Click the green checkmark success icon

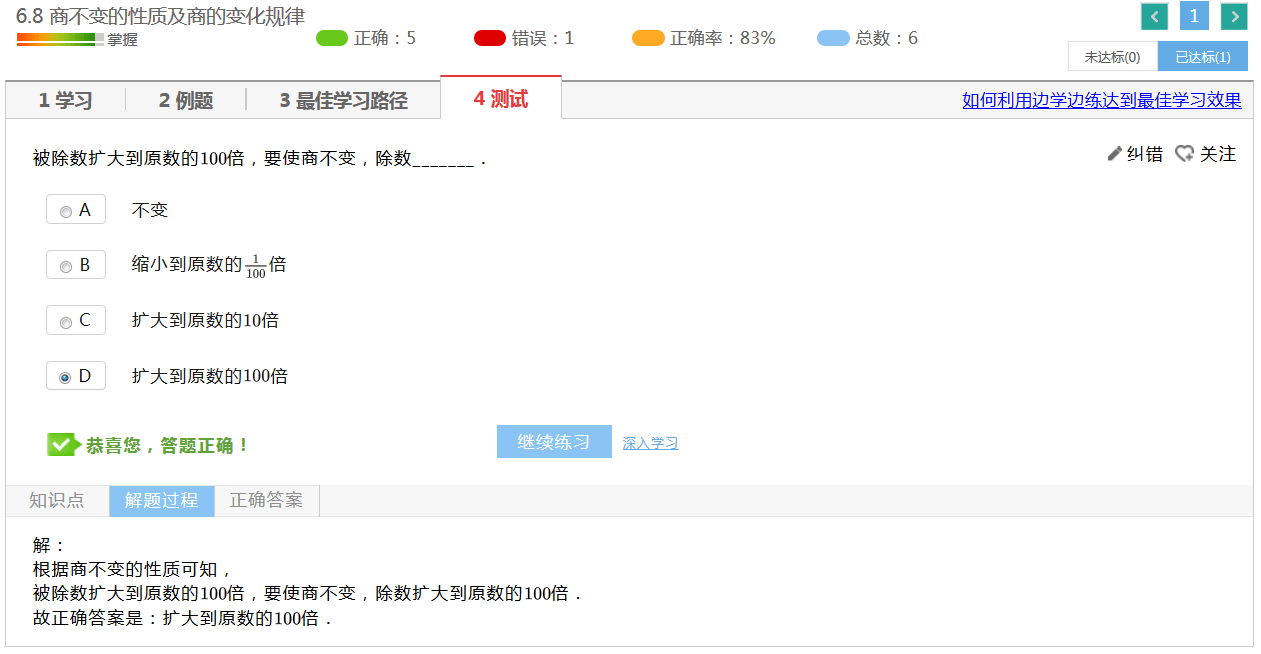(x=62, y=445)
